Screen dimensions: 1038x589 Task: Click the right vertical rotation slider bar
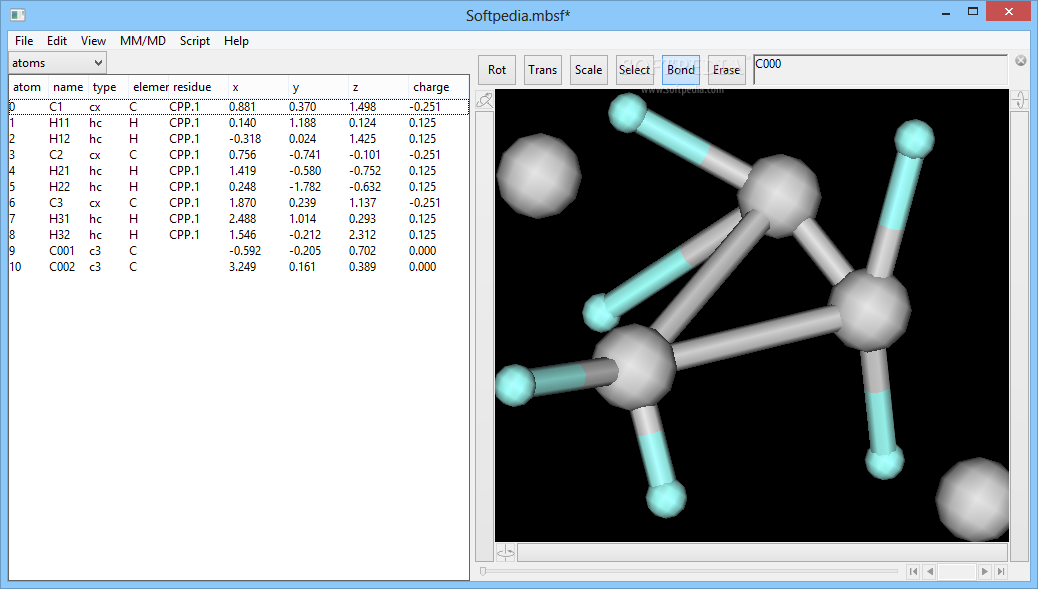point(1019,335)
